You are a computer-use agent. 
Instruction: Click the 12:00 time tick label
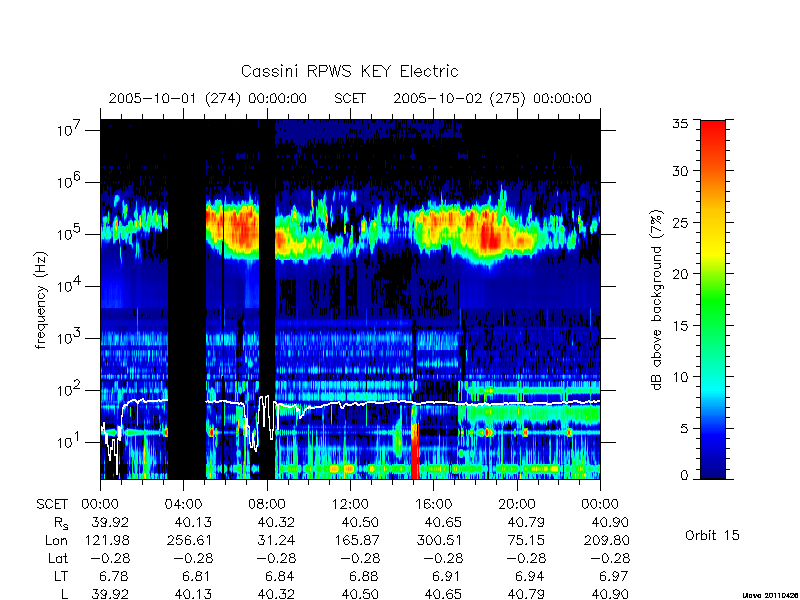point(350,505)
